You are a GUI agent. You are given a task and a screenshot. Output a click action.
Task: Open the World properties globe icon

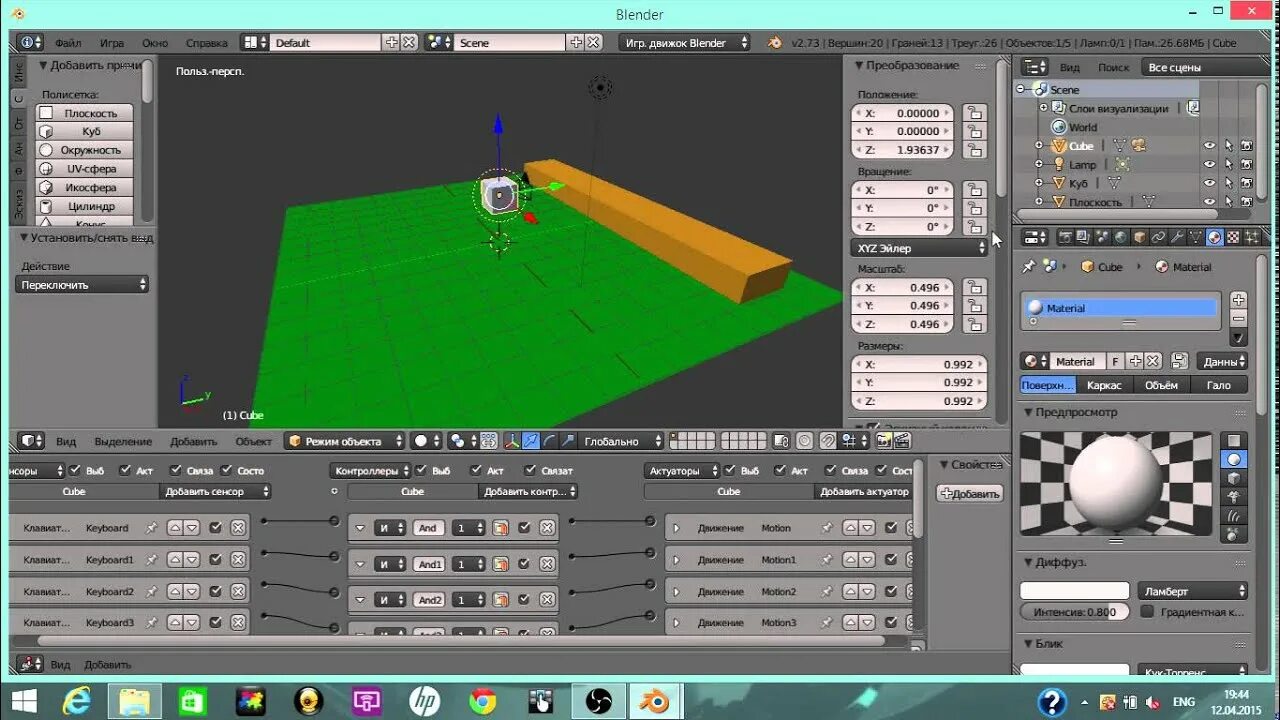[1120, 237]
